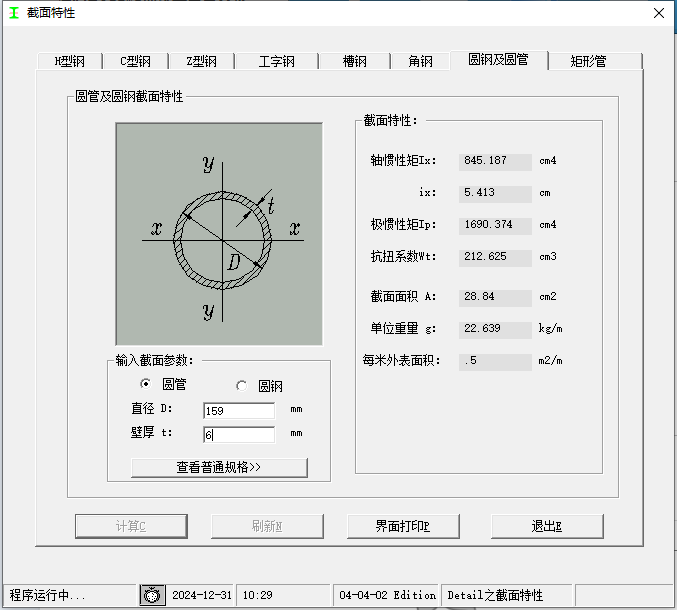This screenshot has height=610, width=677.
Task: Click the green I-beam title bar icon
Action: [14, 13]
